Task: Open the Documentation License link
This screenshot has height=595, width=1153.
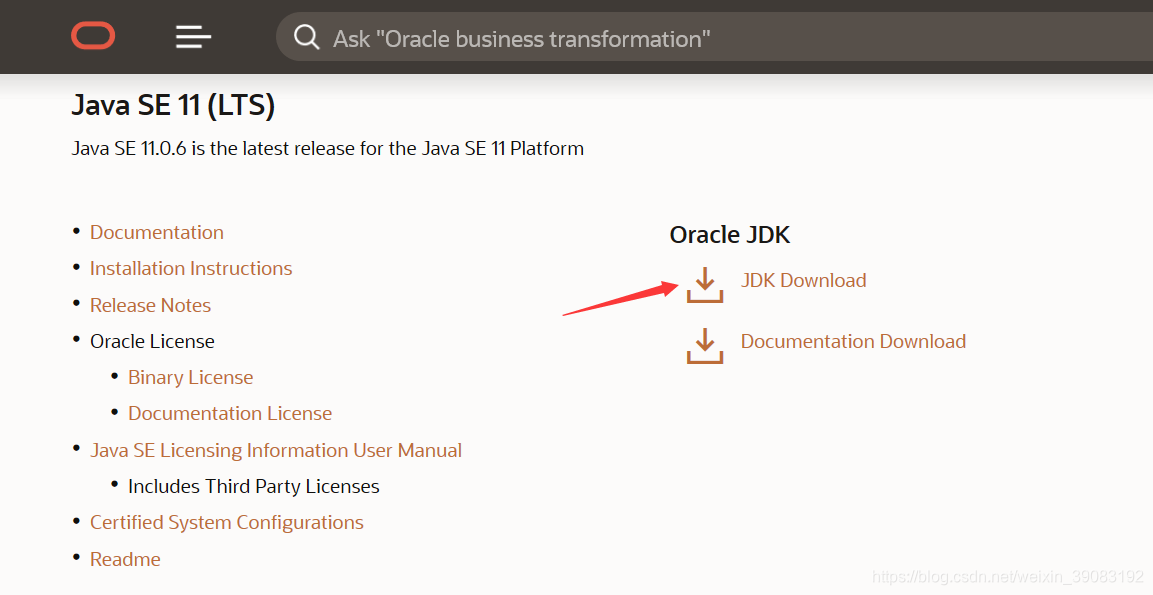Action: [x=230, y=413]
